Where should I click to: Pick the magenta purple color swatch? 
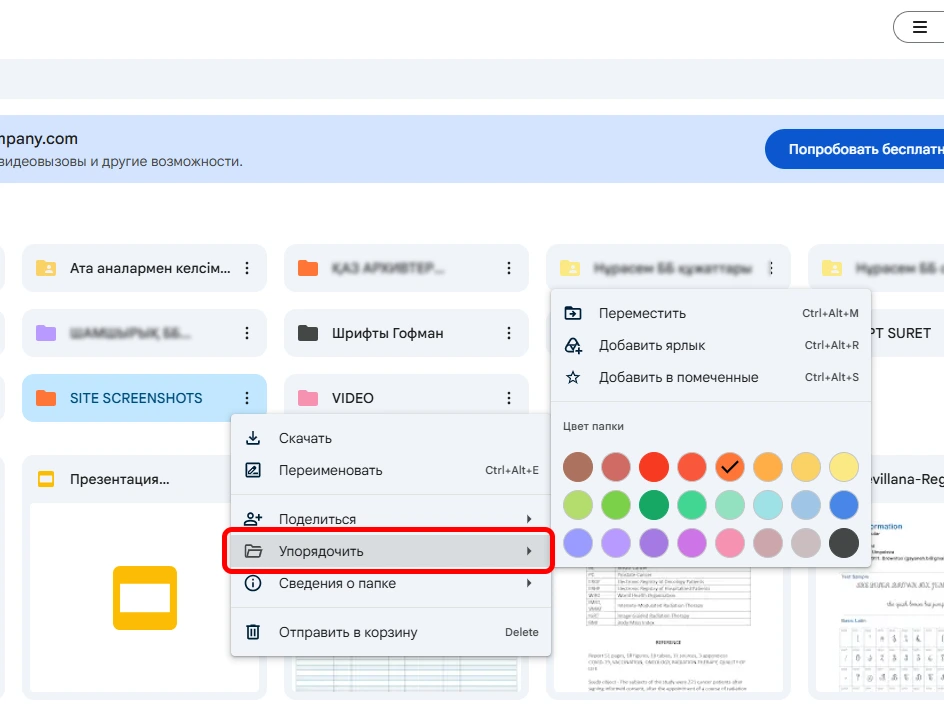(692, 542)
